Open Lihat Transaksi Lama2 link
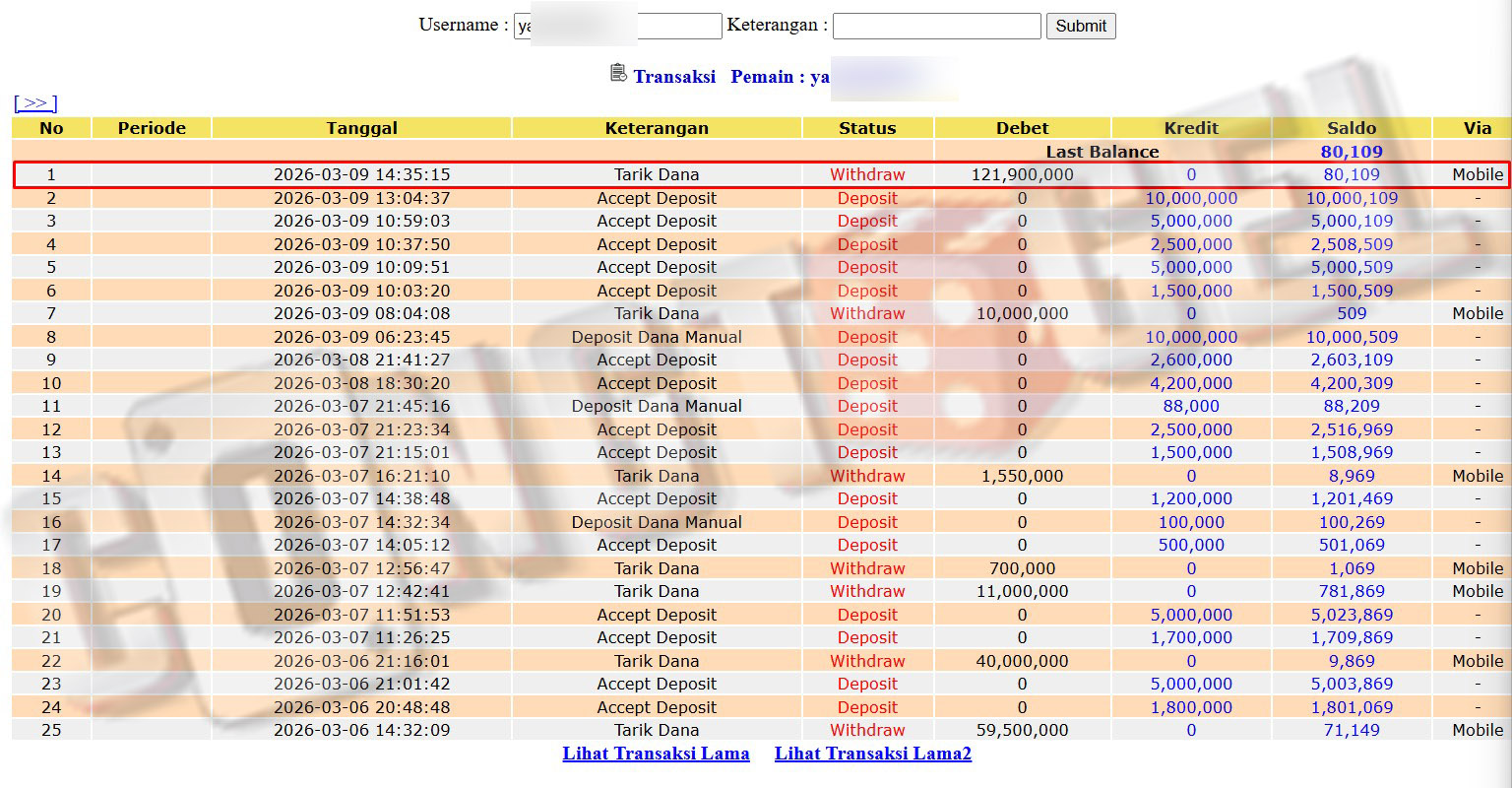This screenshot has width=1512, height=788. coord(872,754)
